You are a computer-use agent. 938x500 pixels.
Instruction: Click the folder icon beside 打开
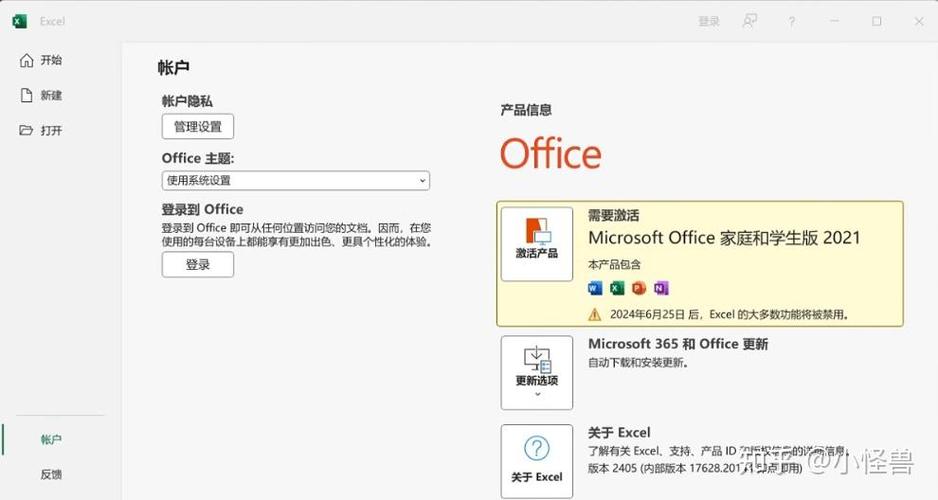26,130
